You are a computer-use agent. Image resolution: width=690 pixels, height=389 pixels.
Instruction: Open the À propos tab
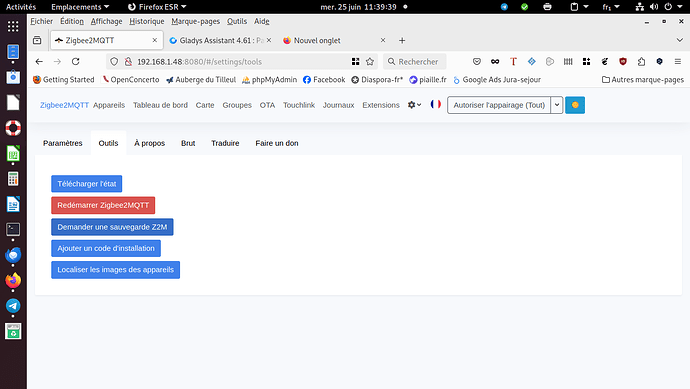pyautogui.click(x=150, y=143)
